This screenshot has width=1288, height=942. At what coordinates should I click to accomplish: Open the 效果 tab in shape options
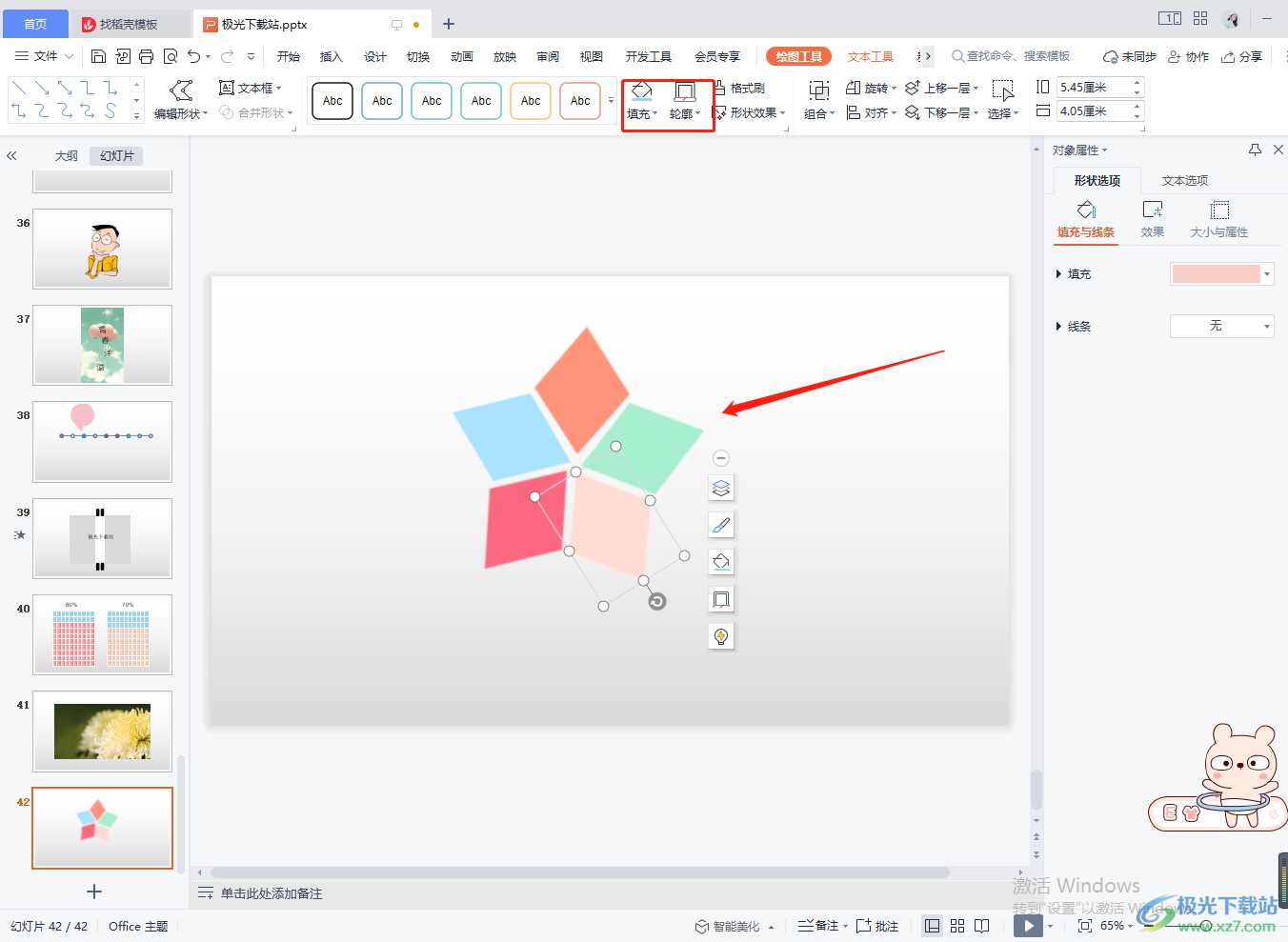(x=1153, y=219)
